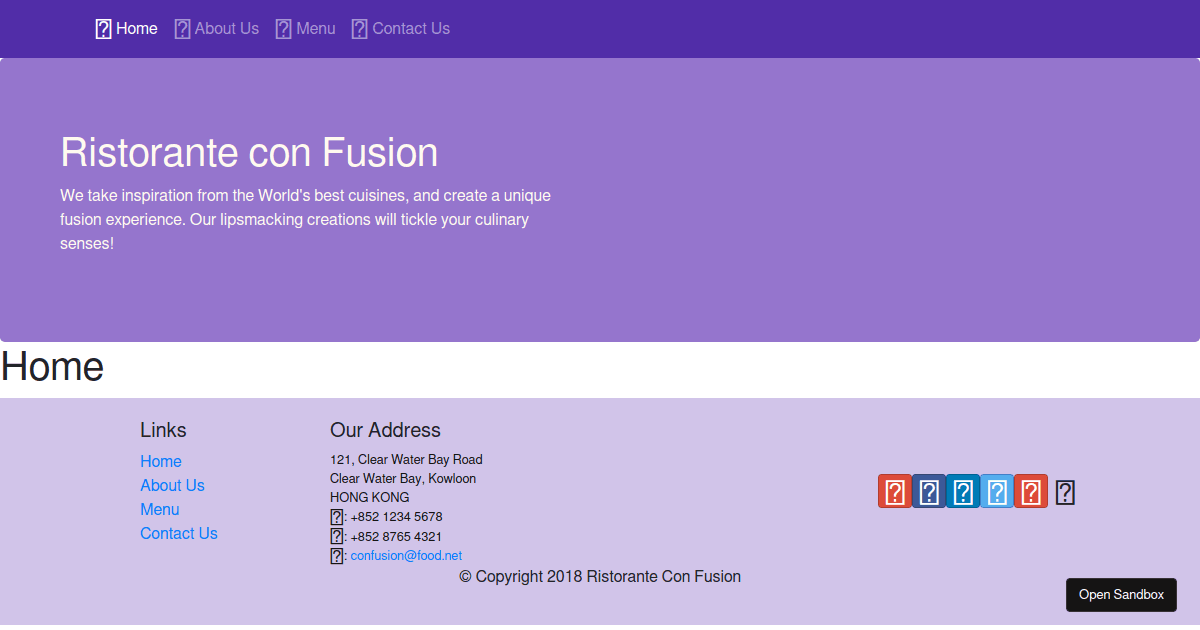The image size is (1200, 630).
Task: Click the info icon beside About Us nav item
Action: tap(182, 28)
